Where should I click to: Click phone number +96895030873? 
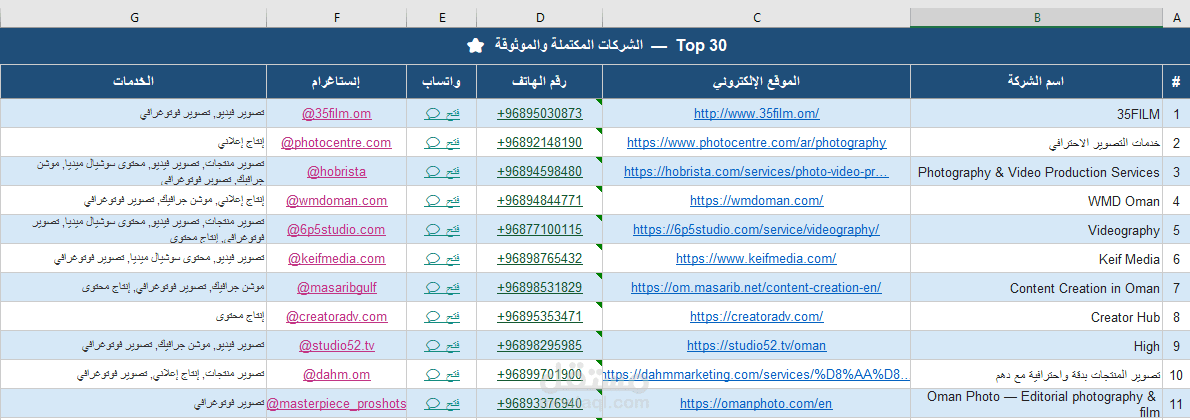(540, 114)
